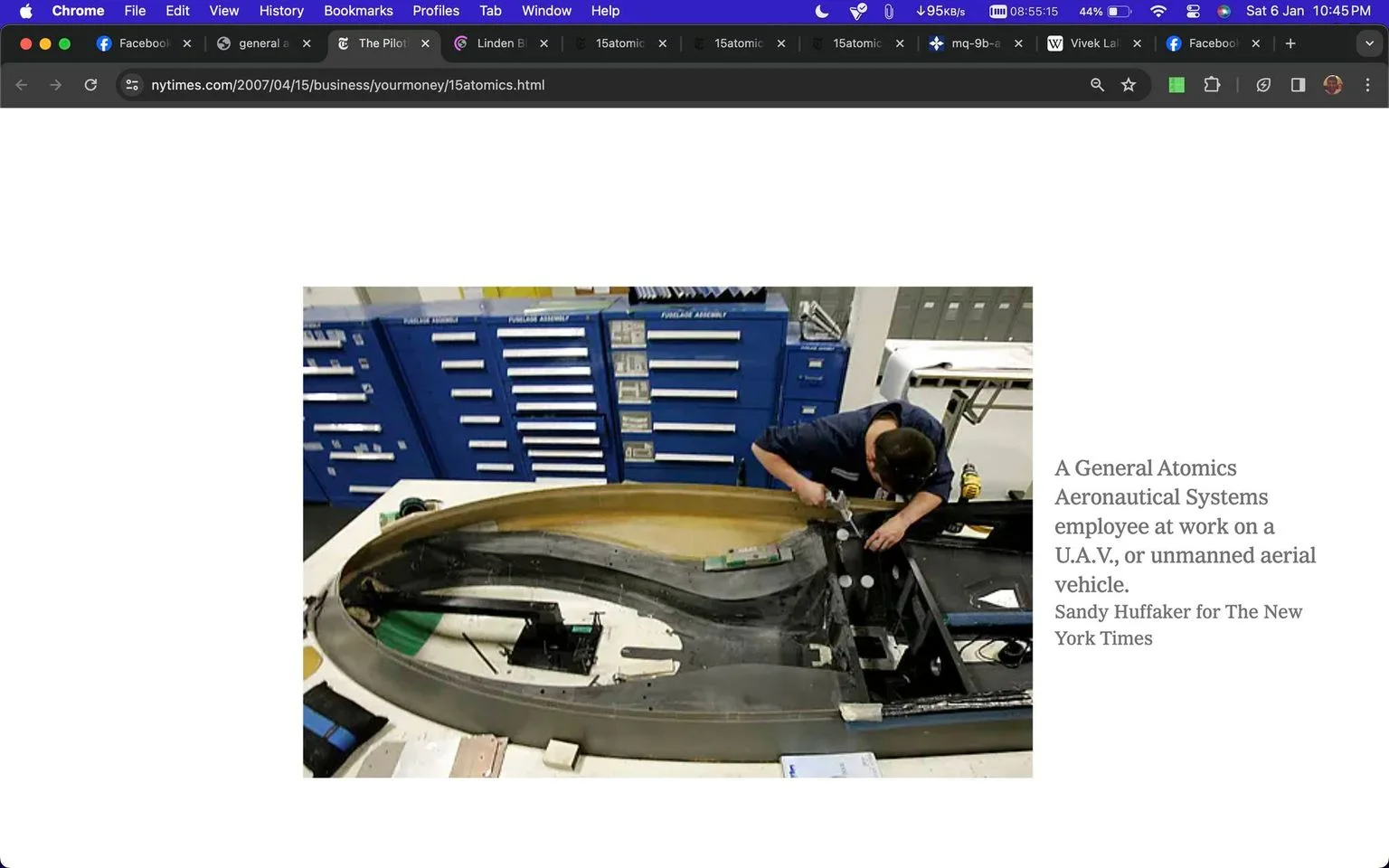Close the Linden Bl tab
Image resolution: width=1389 pixels, height=868 pixels.
[x=543, y=43]
